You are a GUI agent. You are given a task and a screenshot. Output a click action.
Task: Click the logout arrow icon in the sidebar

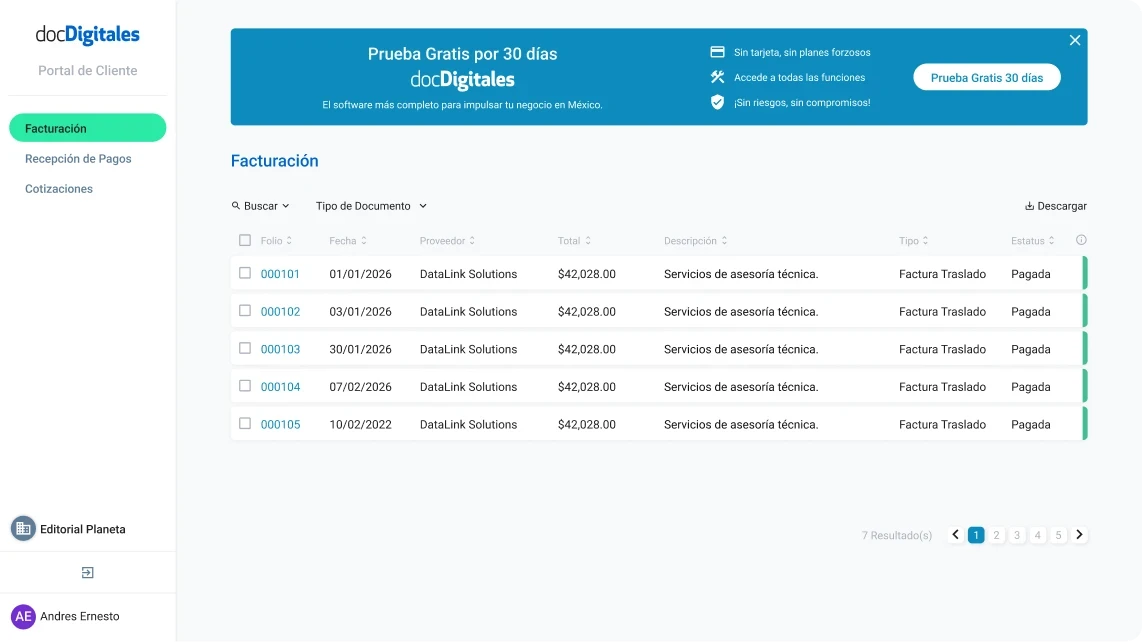click(x=87, y=572)
